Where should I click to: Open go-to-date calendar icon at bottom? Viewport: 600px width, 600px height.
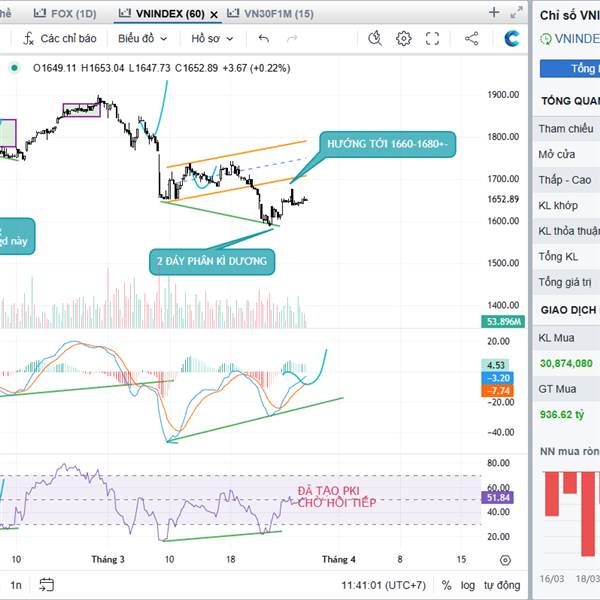coord(47,585)
